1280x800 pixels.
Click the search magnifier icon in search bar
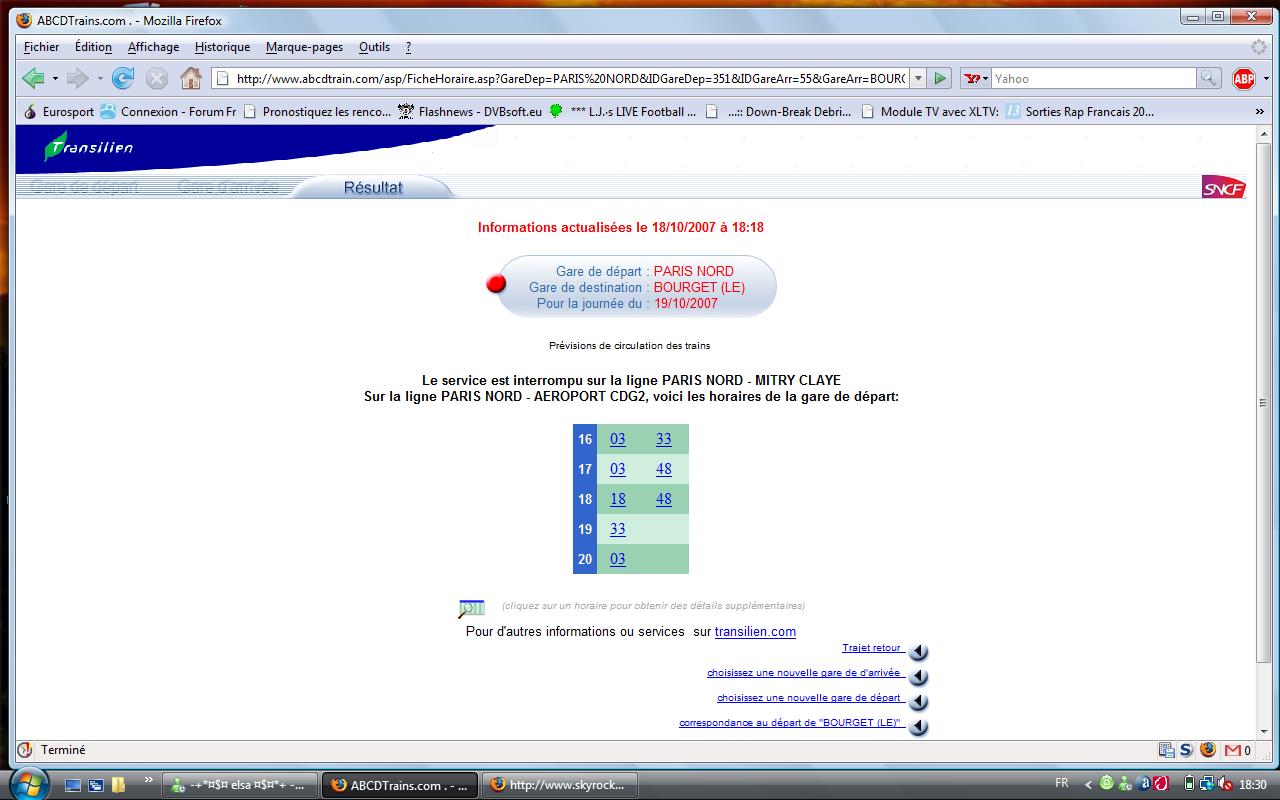coord(1208,78)
